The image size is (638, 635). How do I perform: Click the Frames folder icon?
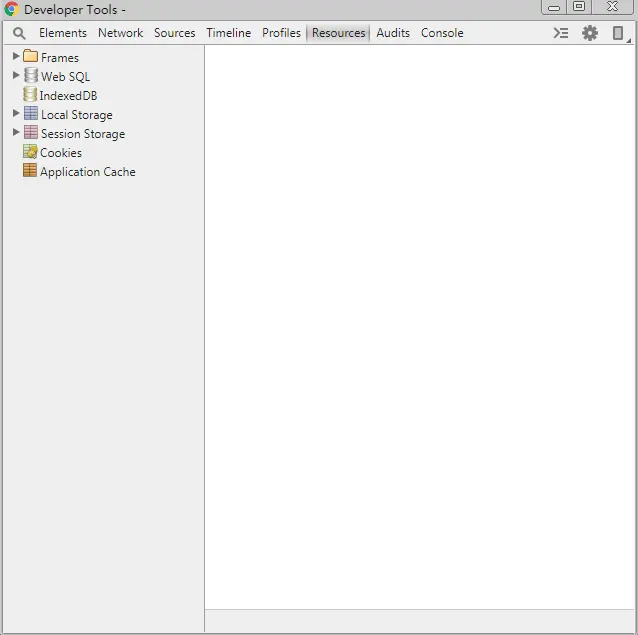click(31, 56)
